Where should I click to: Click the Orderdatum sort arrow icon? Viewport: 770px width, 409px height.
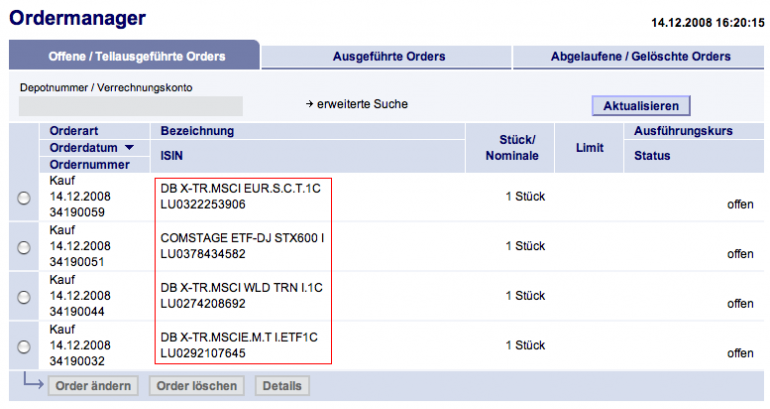pos(129,148)
